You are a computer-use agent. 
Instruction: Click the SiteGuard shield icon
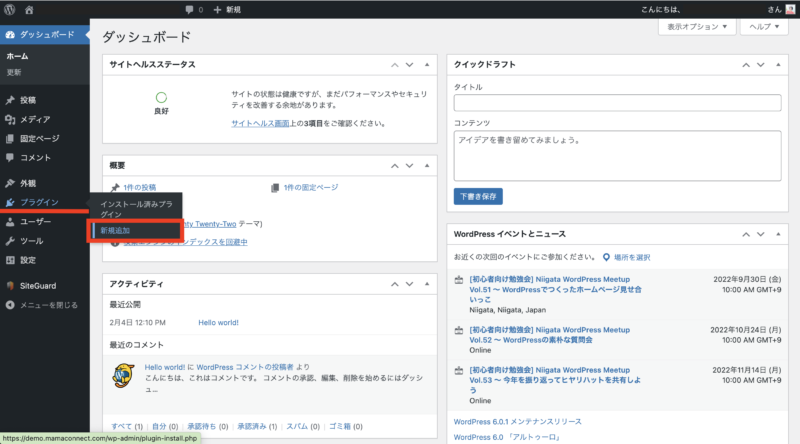[10, 286]
